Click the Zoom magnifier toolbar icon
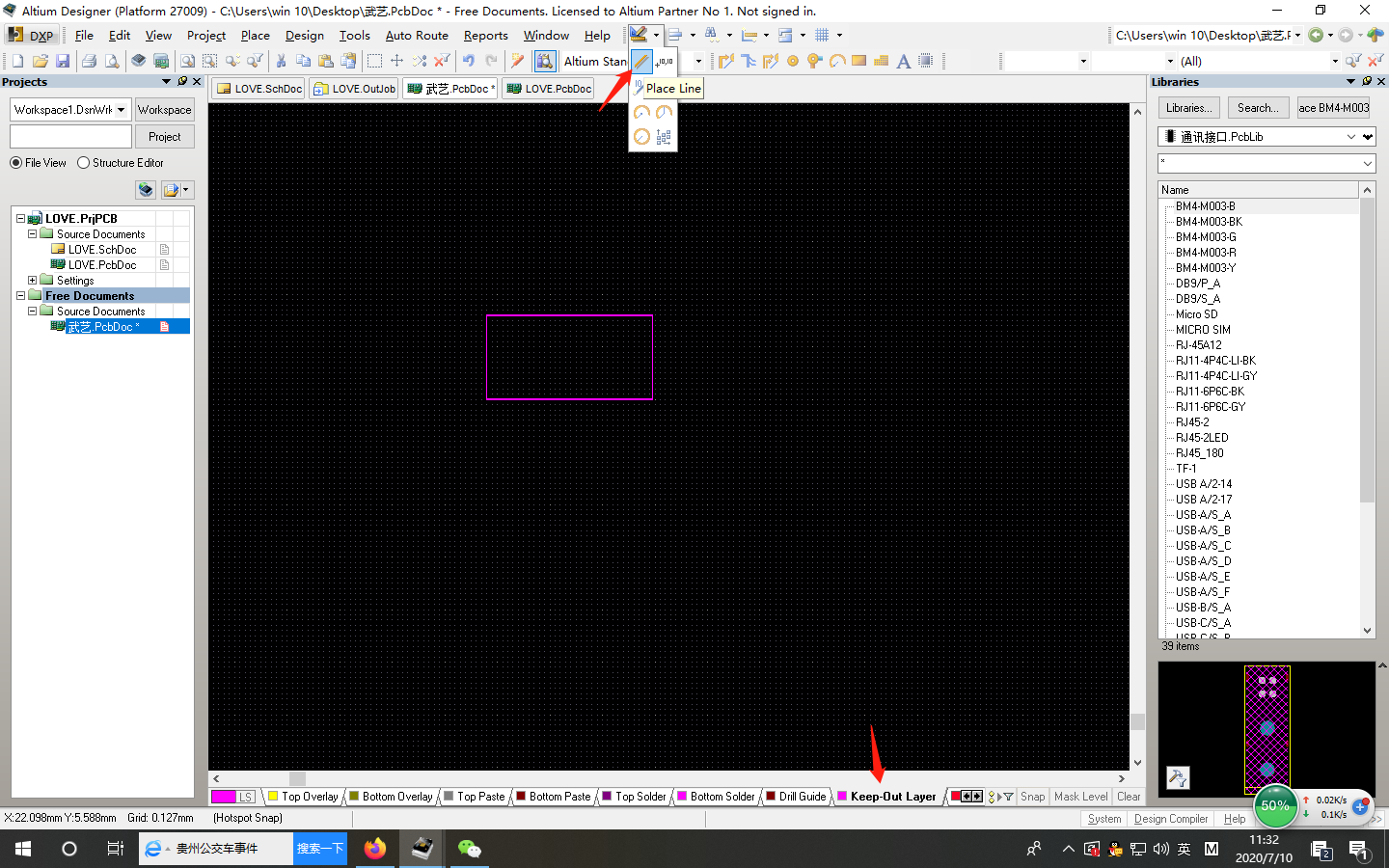 (188, 61)
